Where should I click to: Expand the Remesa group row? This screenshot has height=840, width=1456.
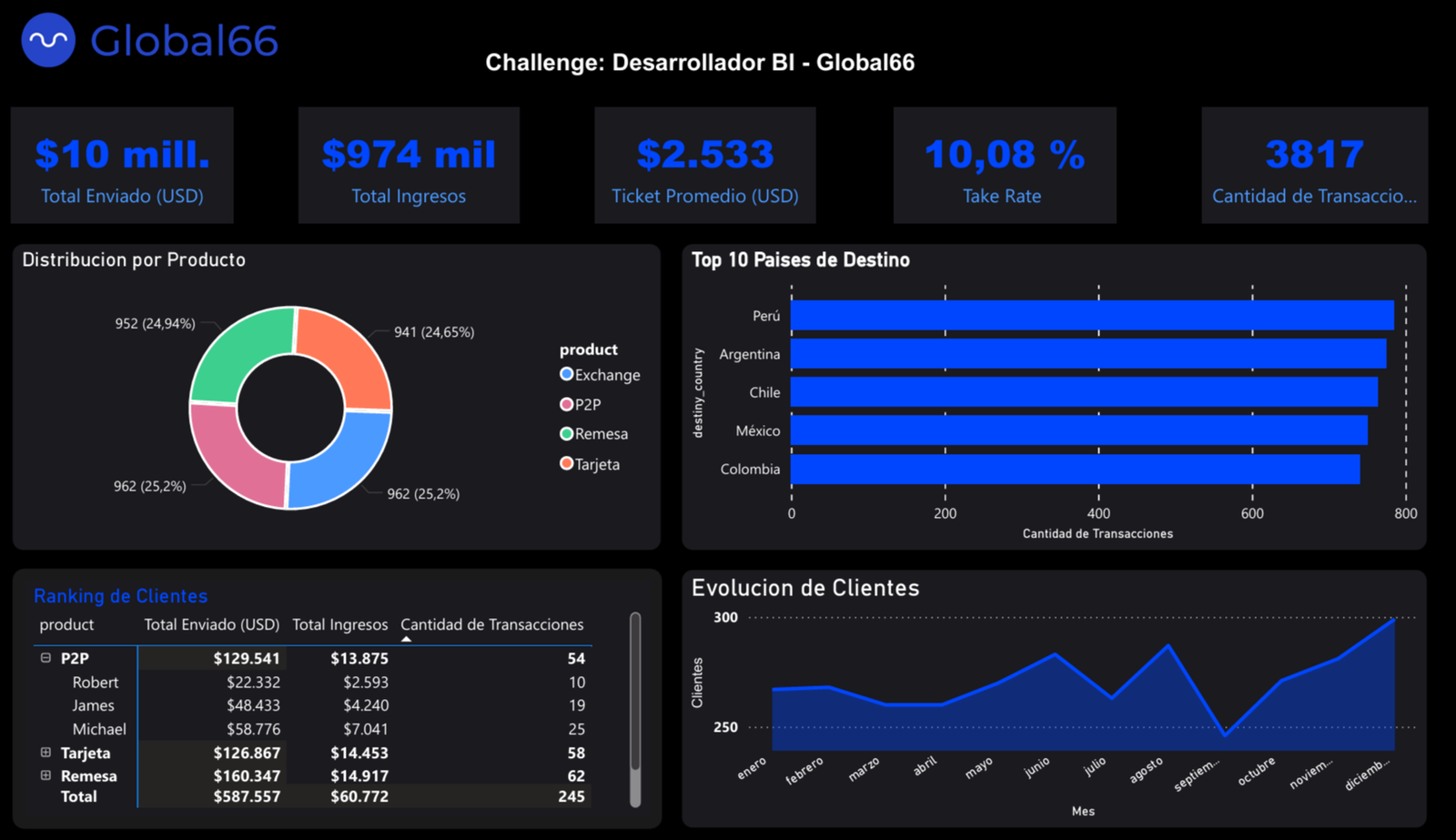(x=45, y=775)
